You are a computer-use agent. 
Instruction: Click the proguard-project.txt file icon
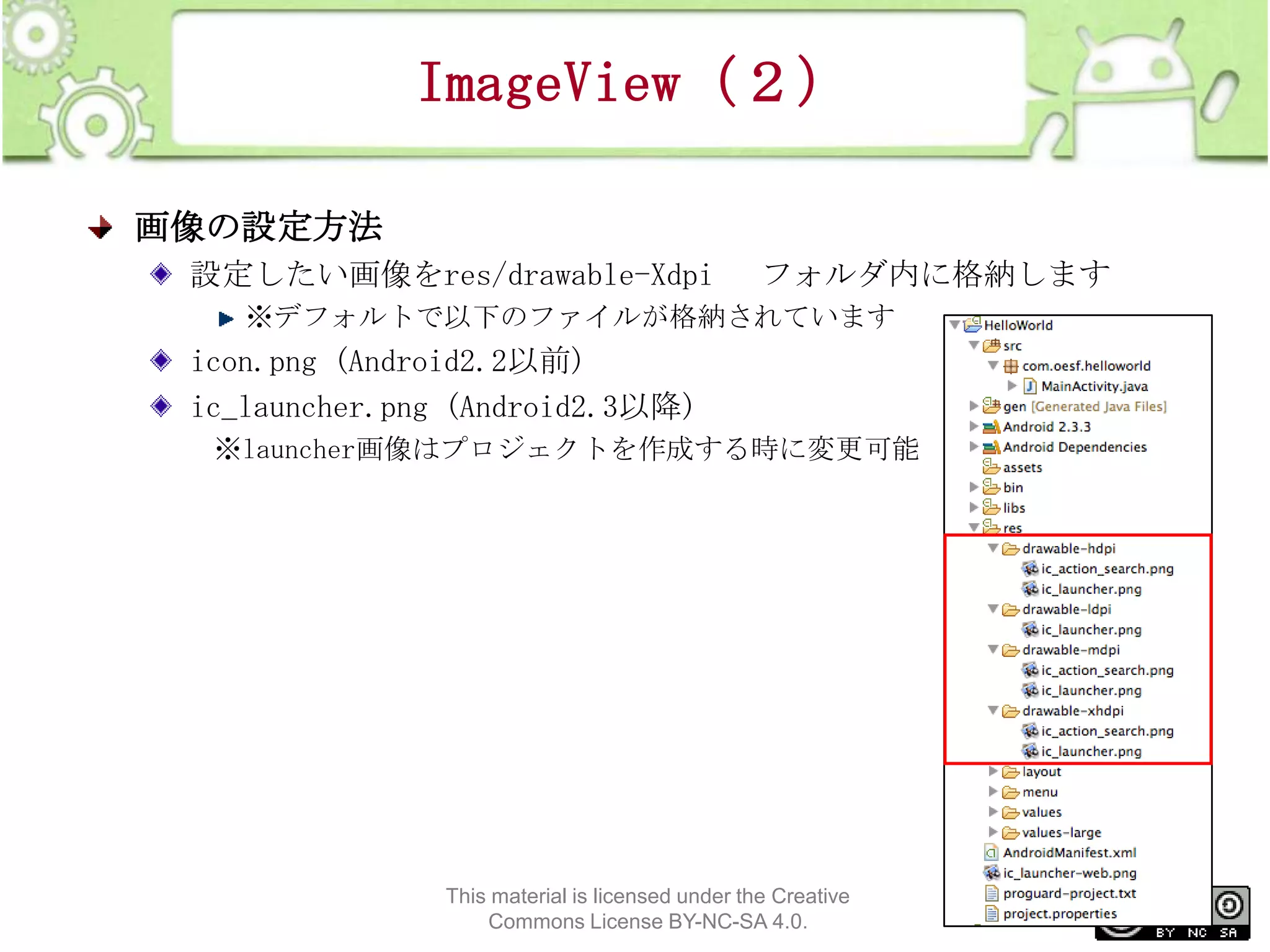(992, 893)
